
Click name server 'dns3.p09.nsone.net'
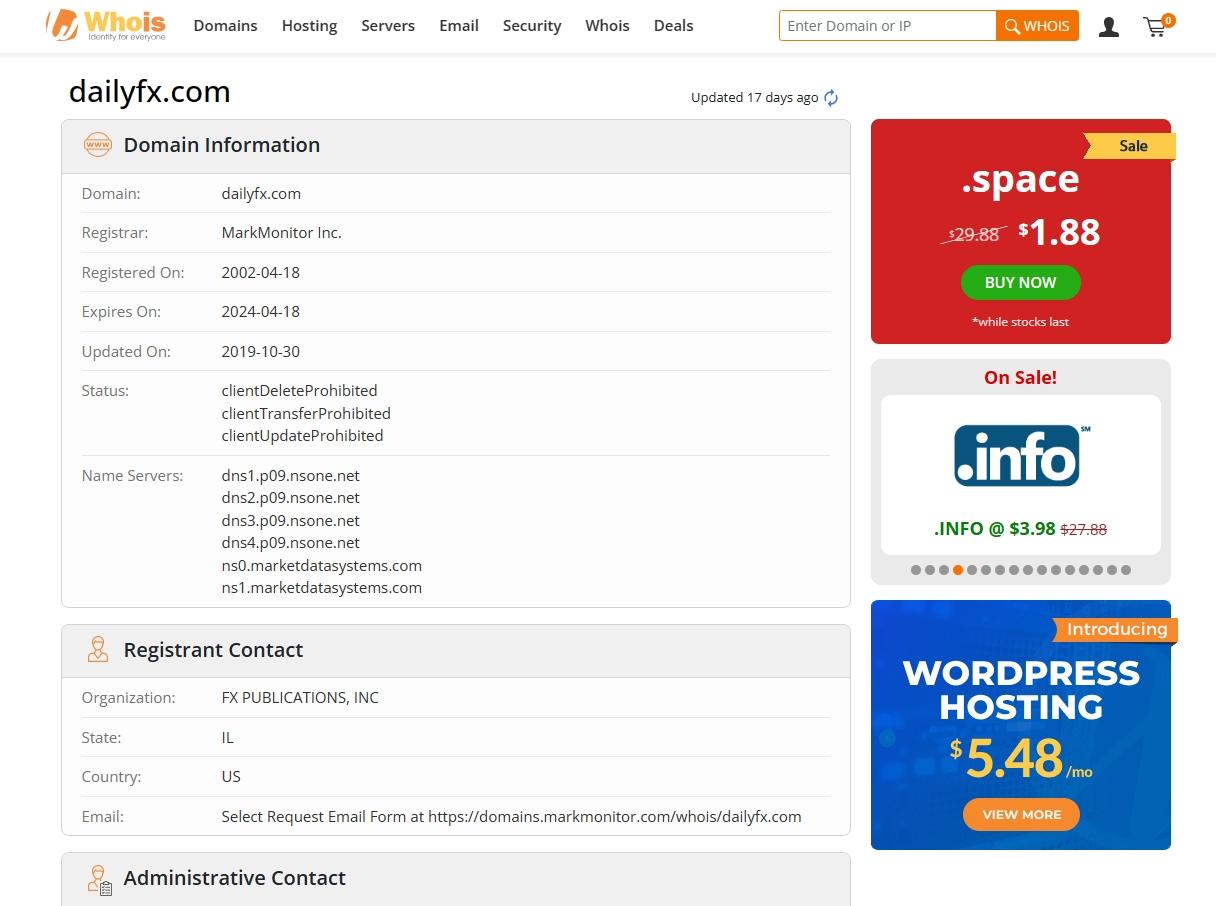point(290,521)
